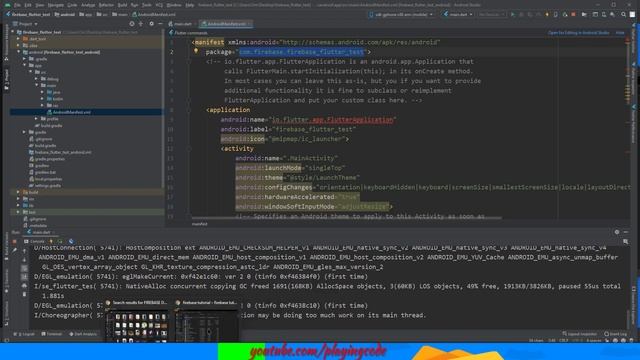Click the green Run button
640x360 pixels.
coord(513,14)
